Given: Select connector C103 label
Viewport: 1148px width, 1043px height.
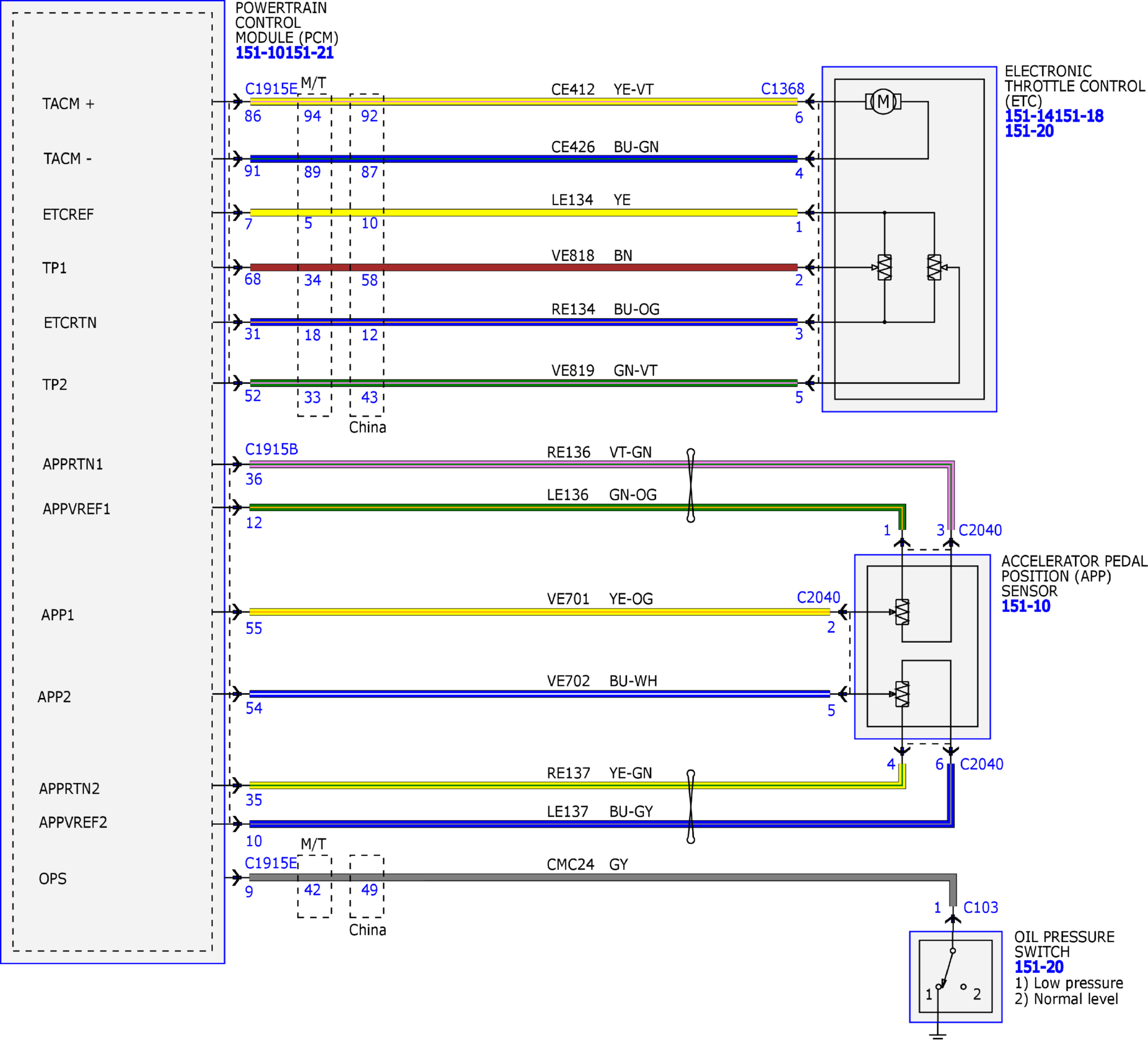Looking at the screenshot, I should (x=980, y=907).
